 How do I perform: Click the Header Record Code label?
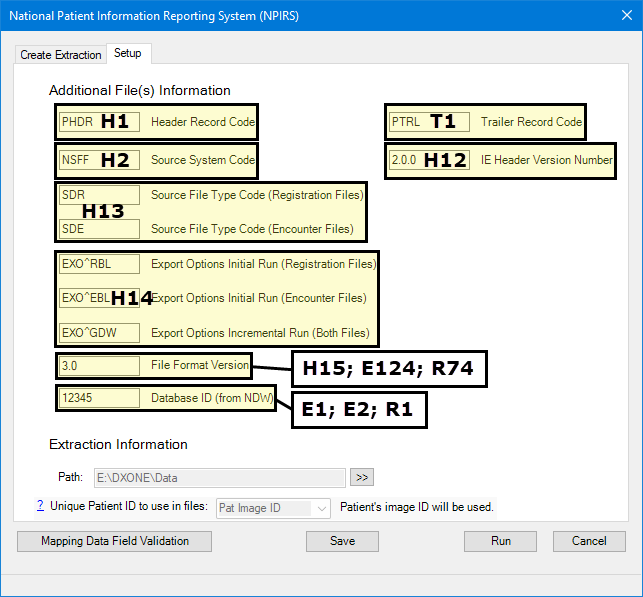[x=203, y=122]
